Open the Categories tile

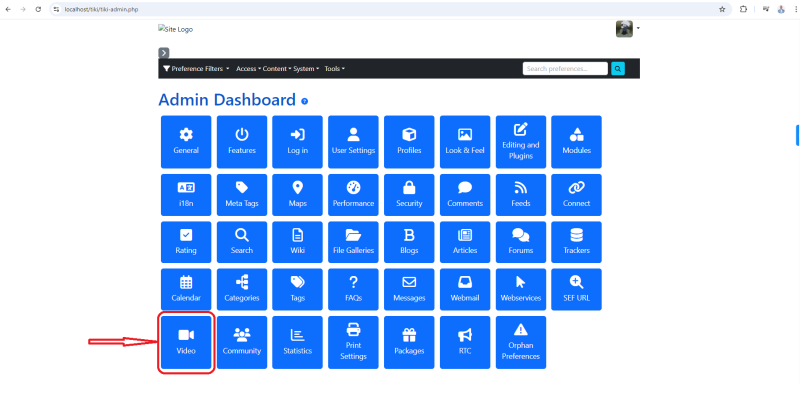pos(242,289)
